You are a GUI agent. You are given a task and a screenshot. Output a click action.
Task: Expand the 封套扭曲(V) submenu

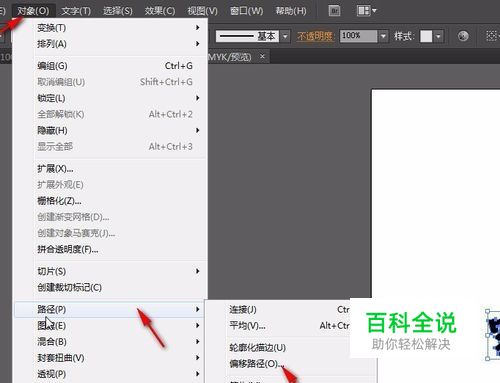(110, 358)
